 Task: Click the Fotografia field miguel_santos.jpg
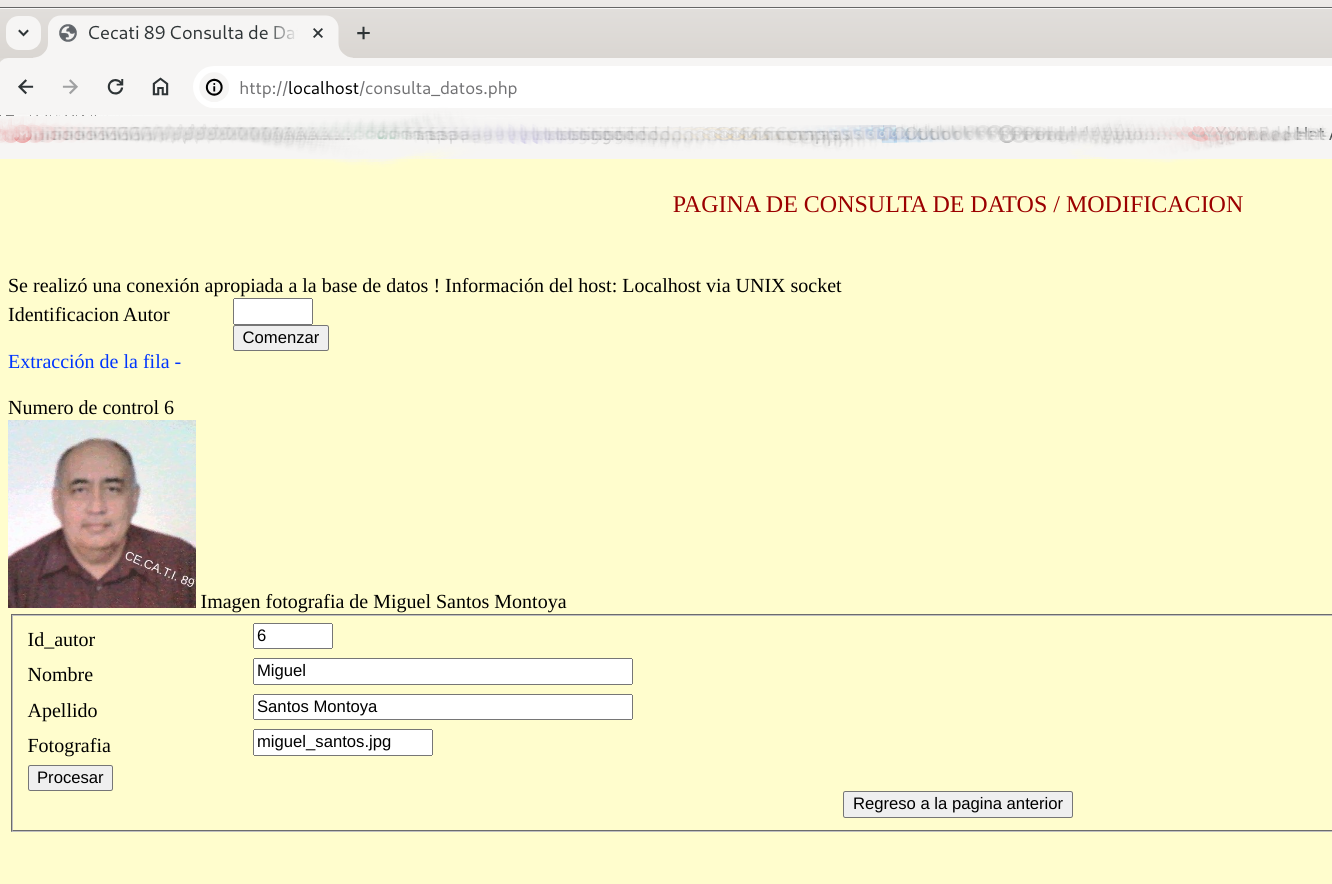click(x=342, y=742)
